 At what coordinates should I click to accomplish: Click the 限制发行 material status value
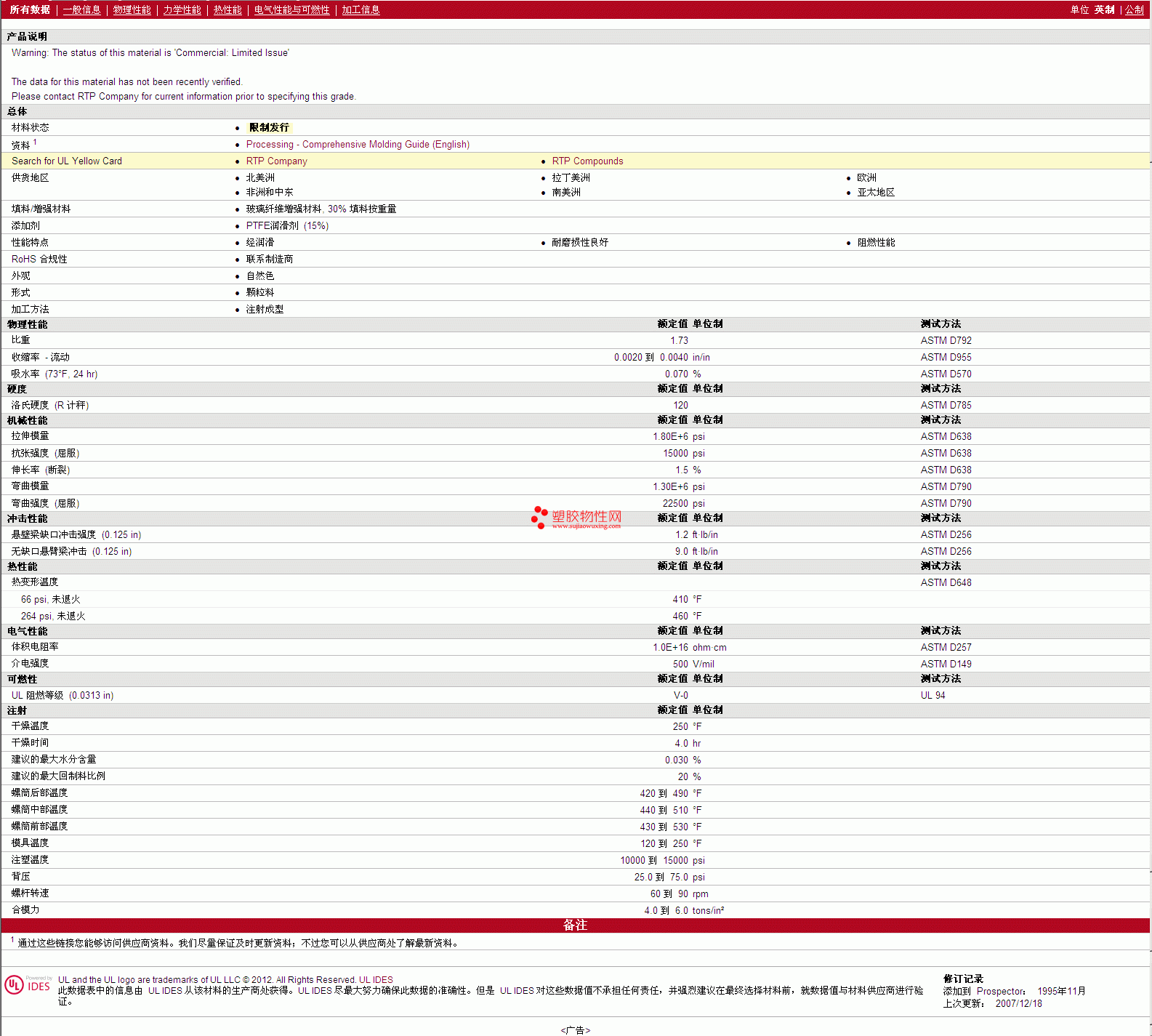[x=269, y=127]
